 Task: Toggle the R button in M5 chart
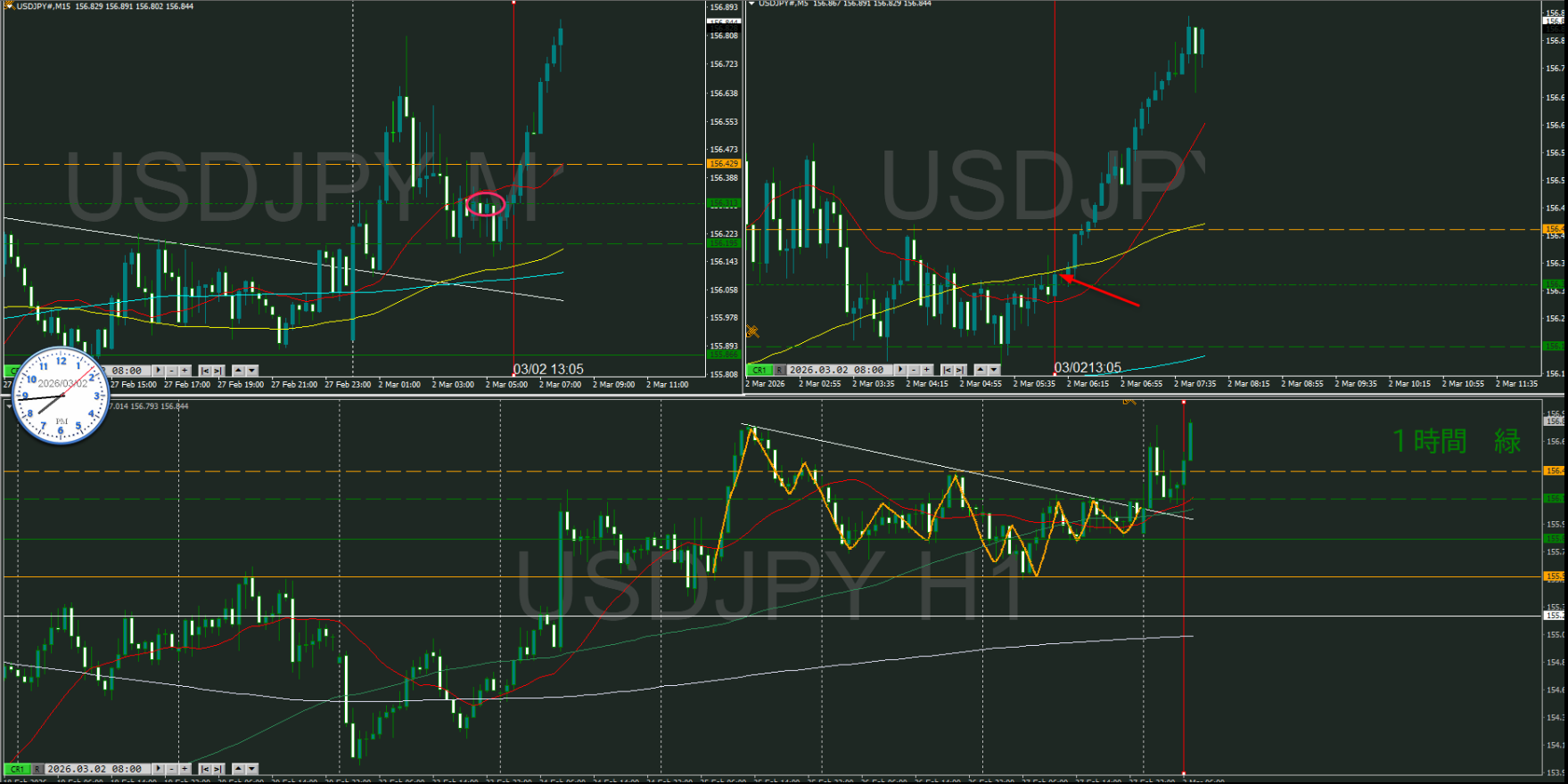coord(780,370)
